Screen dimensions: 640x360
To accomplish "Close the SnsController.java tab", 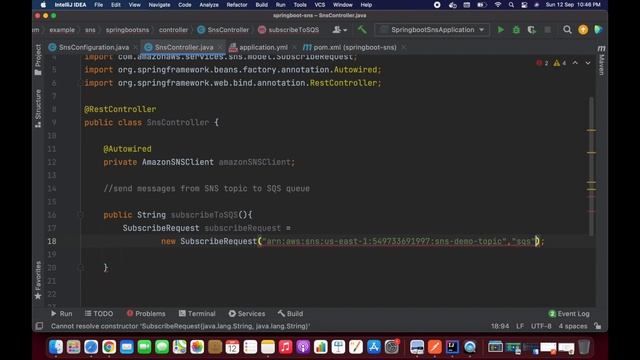I will 220,47.
